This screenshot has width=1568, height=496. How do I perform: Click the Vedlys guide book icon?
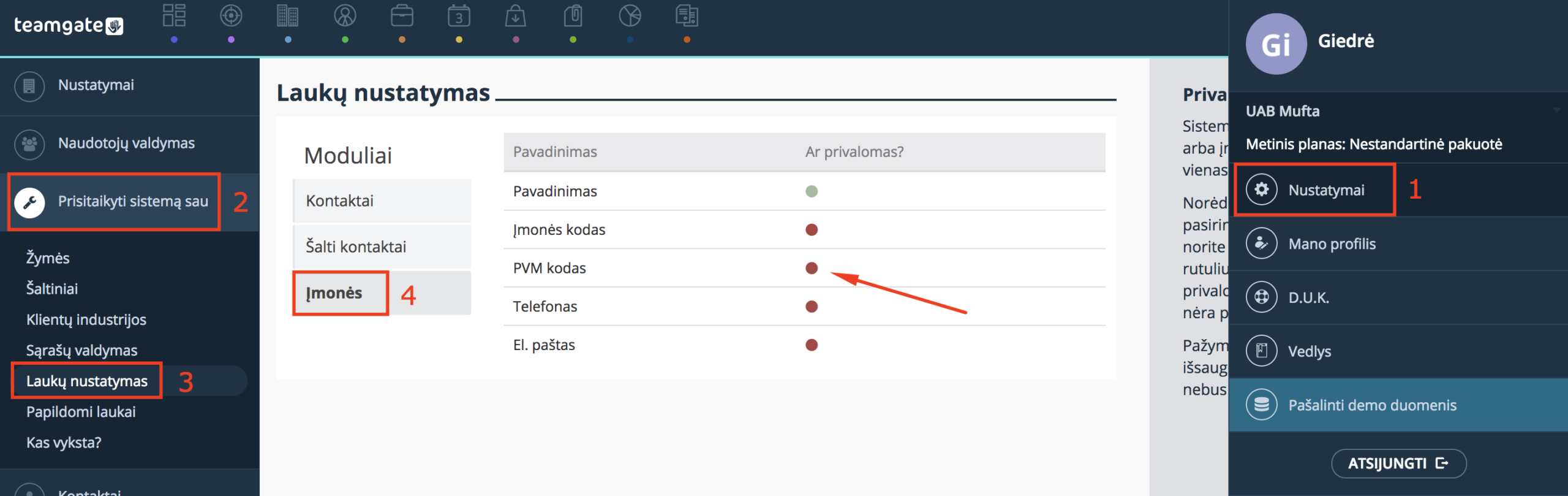click(1262, 351)
